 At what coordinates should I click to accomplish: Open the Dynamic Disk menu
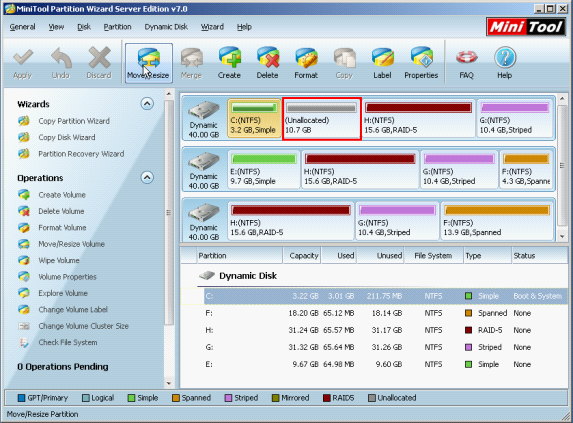(166, 27)
